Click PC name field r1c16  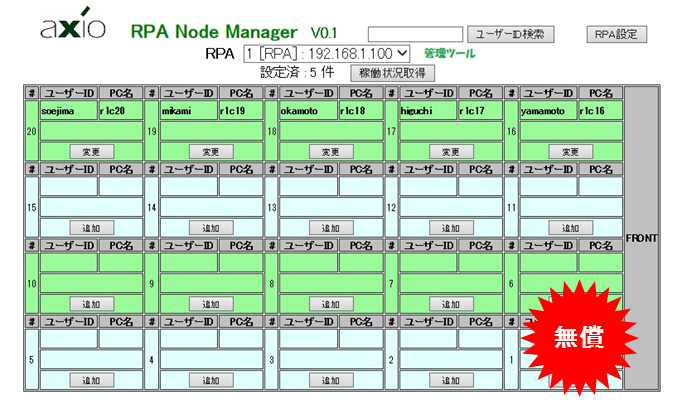point(601,111)
